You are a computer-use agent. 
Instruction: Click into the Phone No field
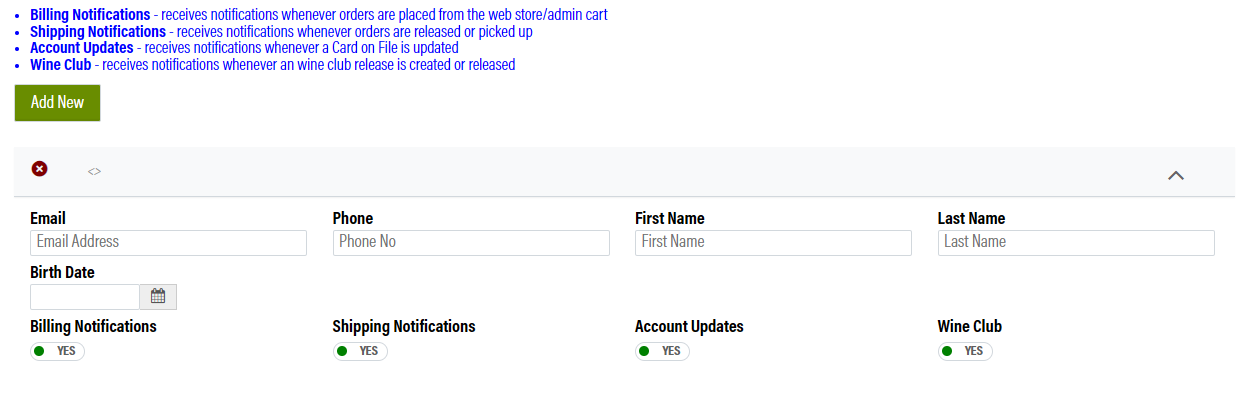tap(471, 243)
